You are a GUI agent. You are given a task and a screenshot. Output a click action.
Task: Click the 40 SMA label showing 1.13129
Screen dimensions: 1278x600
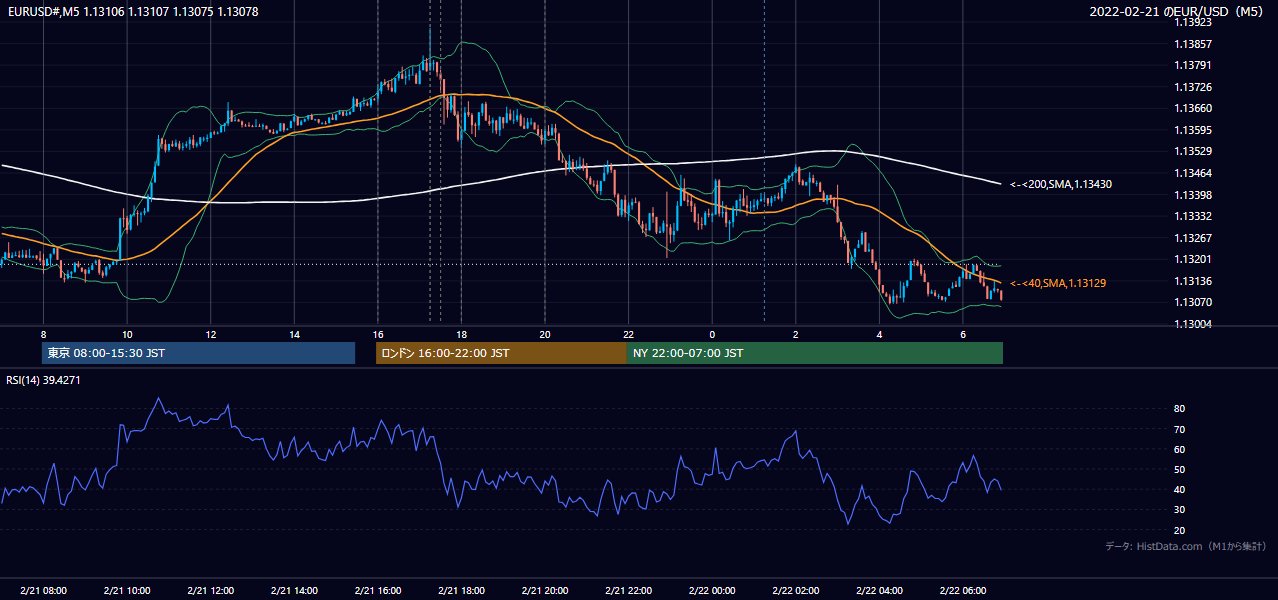[x=1058, y=283]
